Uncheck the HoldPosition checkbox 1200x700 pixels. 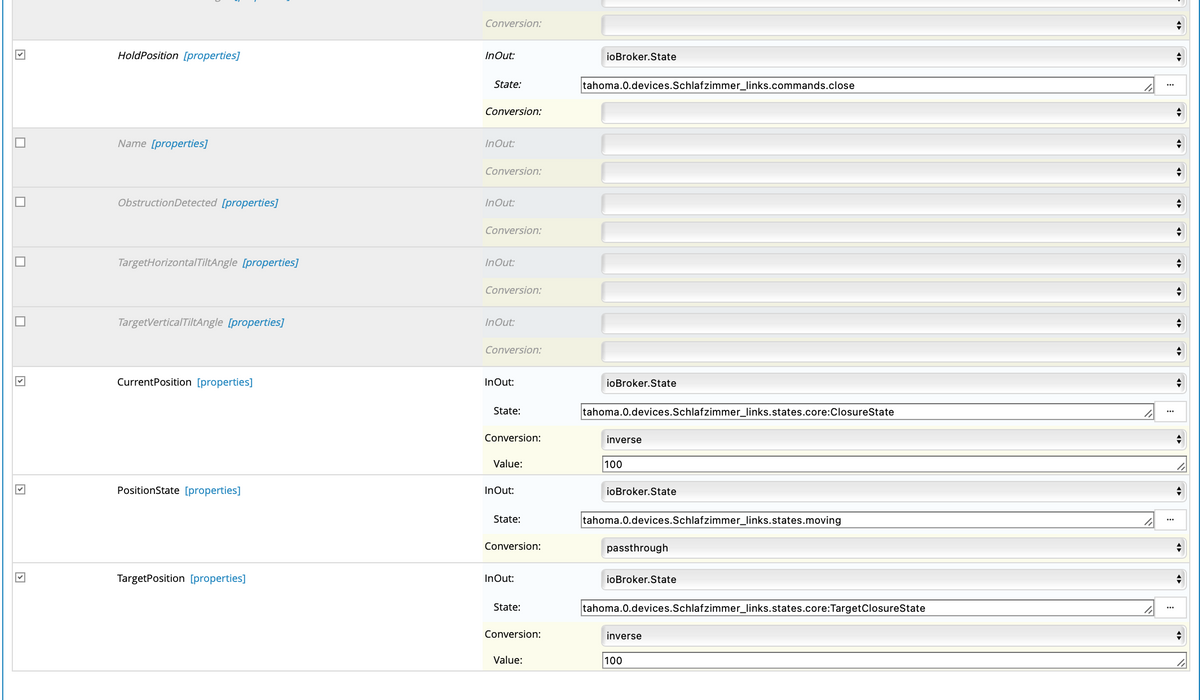point(20,56)
